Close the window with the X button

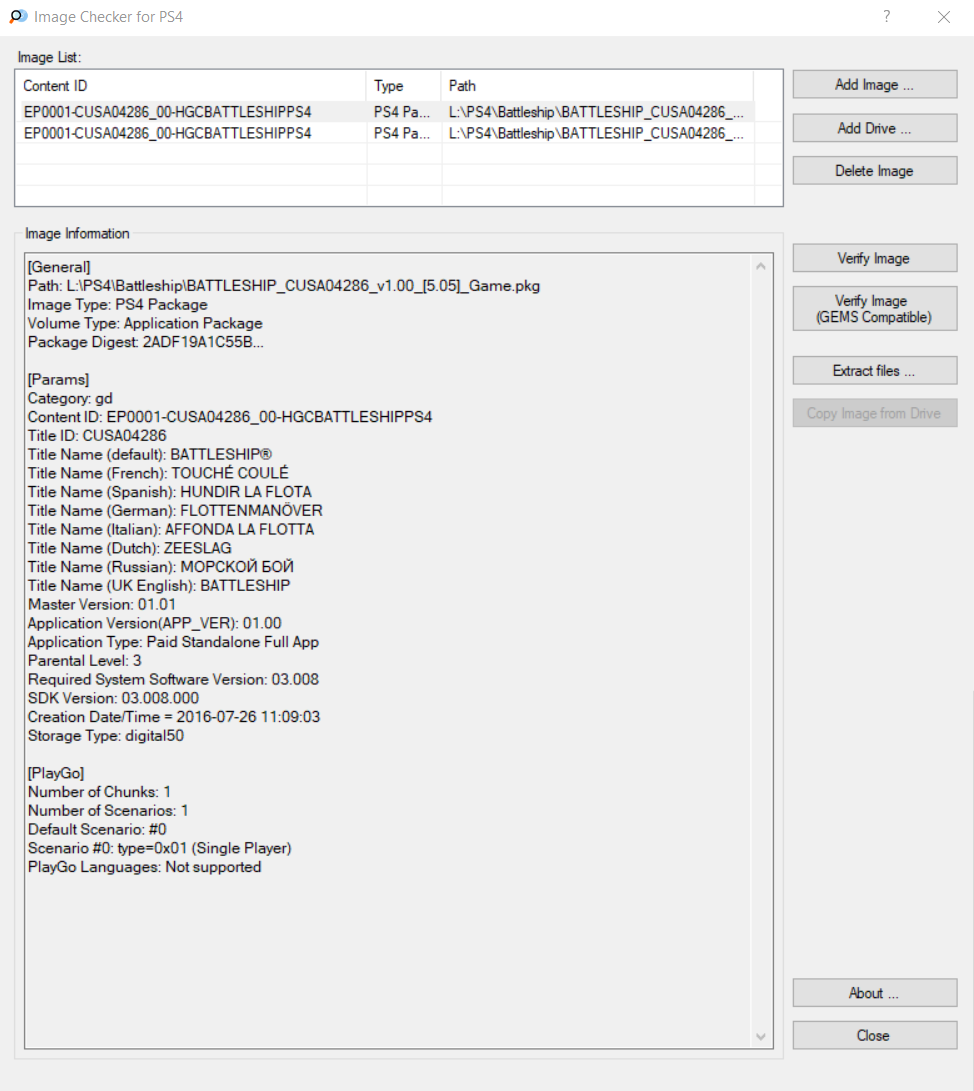click(x=943, y=17)
